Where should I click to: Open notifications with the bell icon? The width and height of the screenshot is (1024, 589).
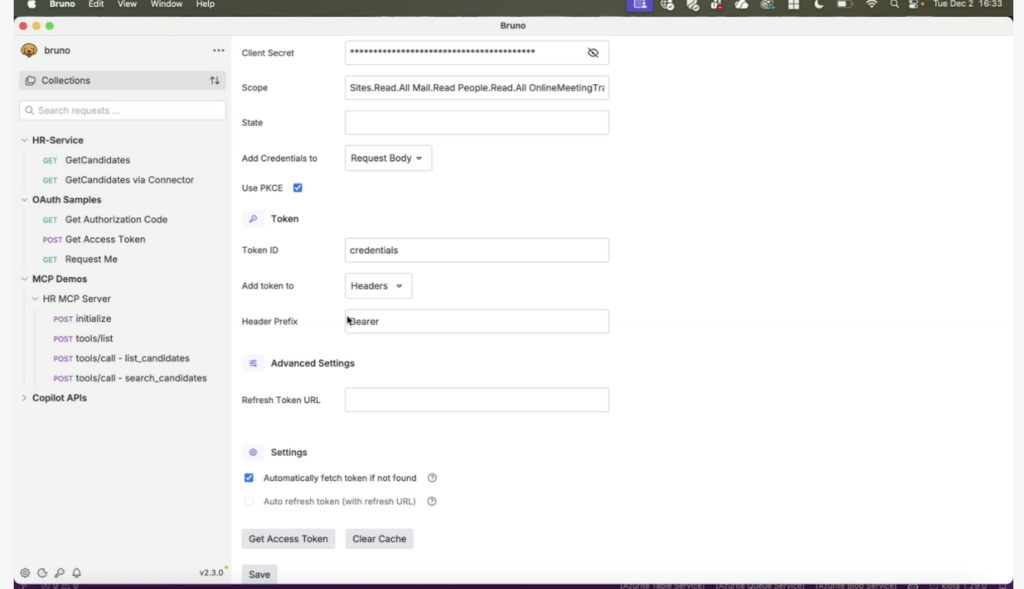point(77,573)
